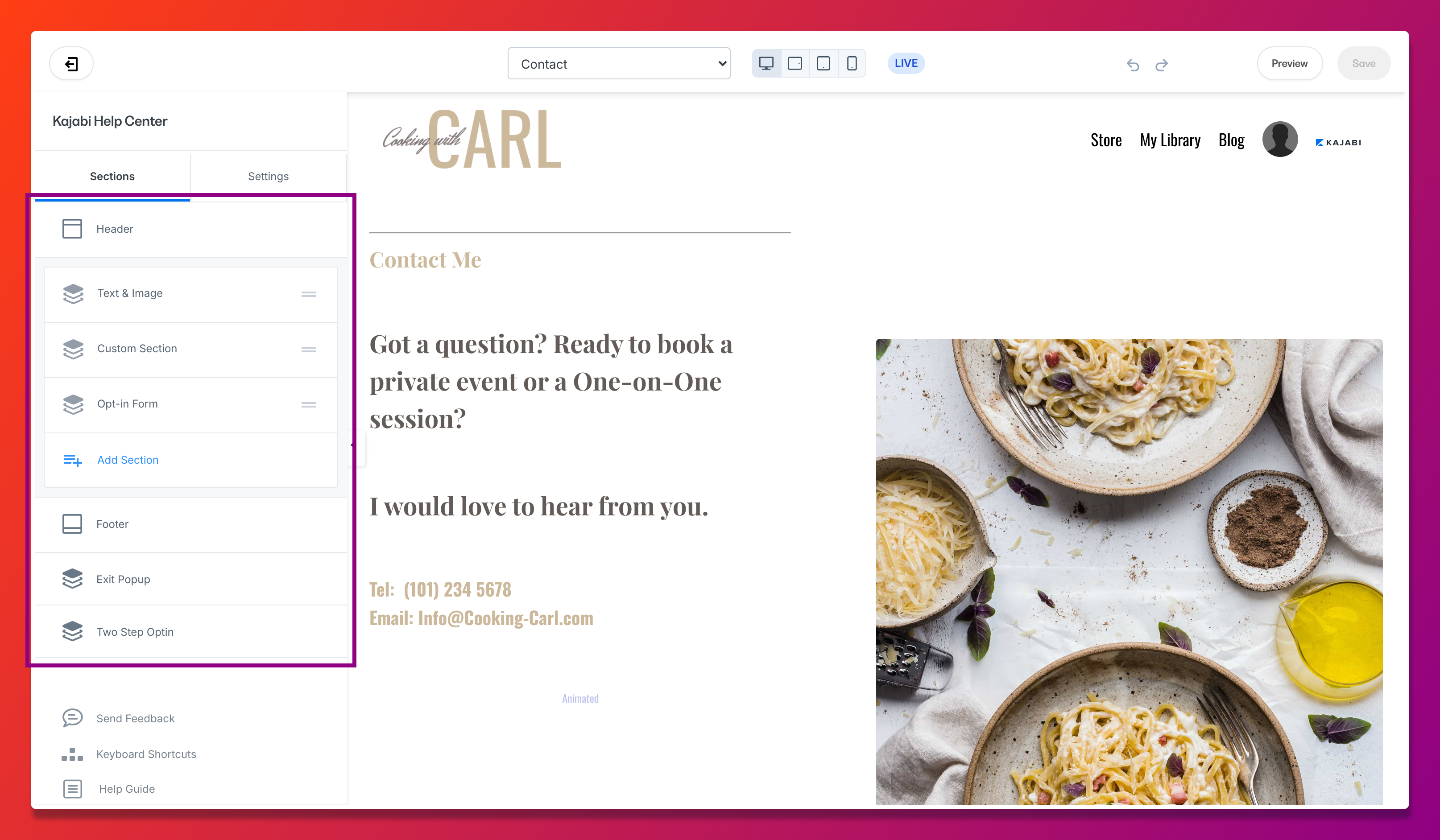The image size is (1440, 840).
Task: Click the pasta dishes photo
Action: click(x=1129, y=572)
